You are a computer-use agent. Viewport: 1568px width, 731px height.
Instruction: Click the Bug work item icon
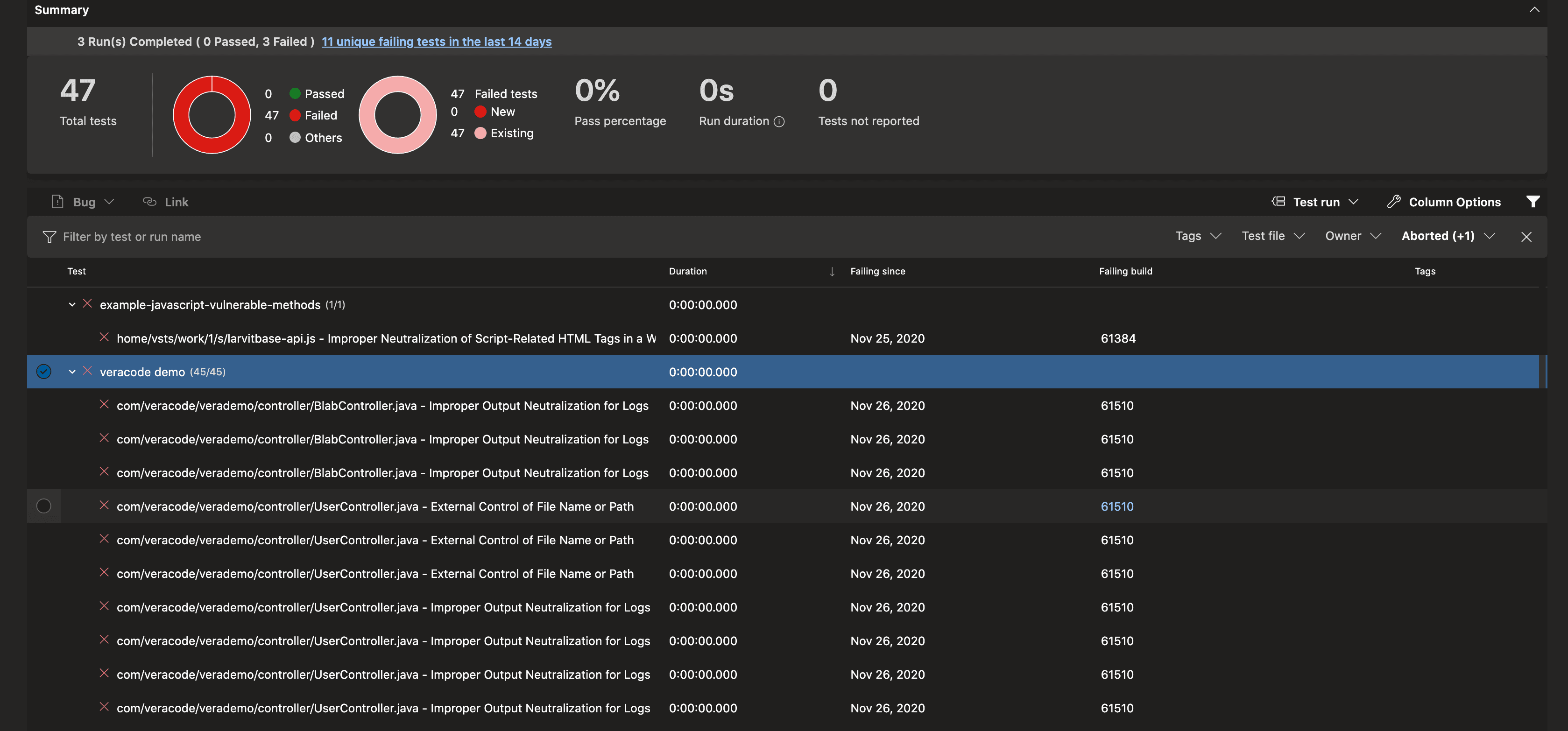58,202
